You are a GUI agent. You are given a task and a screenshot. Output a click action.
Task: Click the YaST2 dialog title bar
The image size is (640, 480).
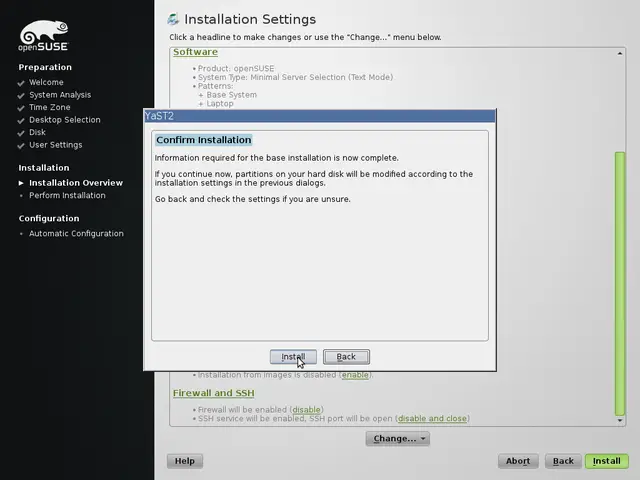coord(320,116)
